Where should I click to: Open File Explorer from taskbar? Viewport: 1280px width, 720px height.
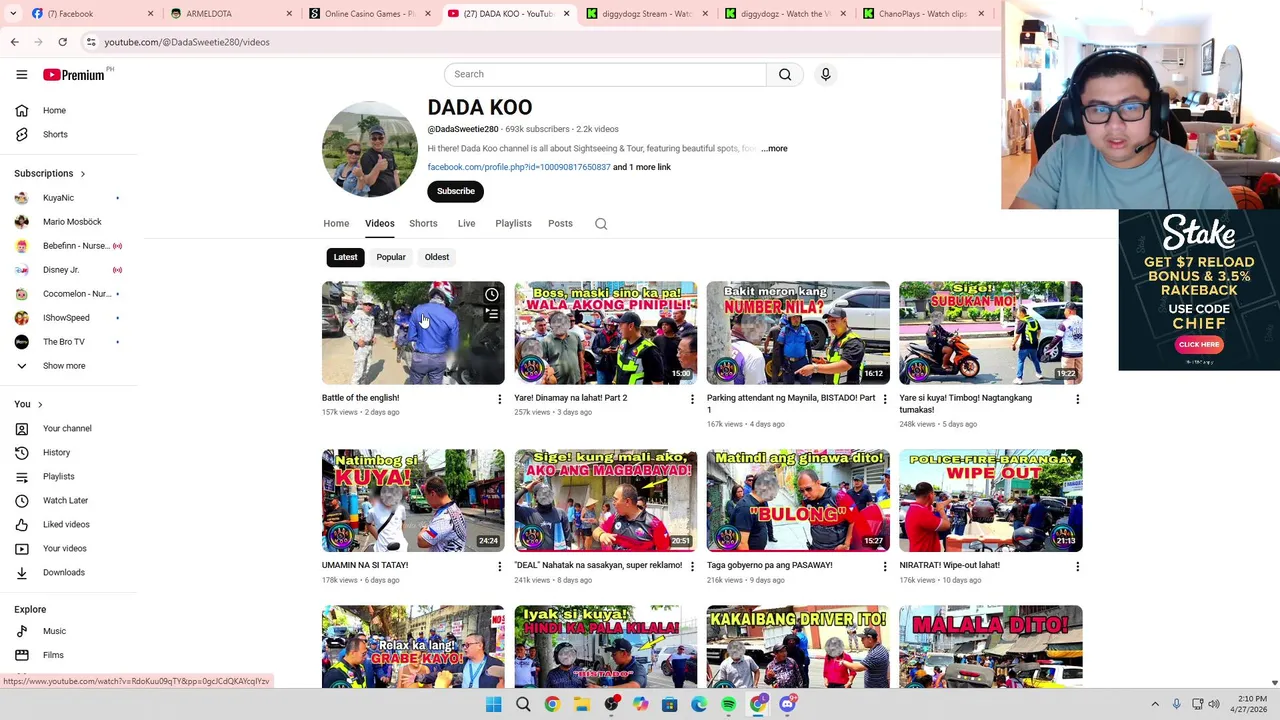click(x=581, y=704)
